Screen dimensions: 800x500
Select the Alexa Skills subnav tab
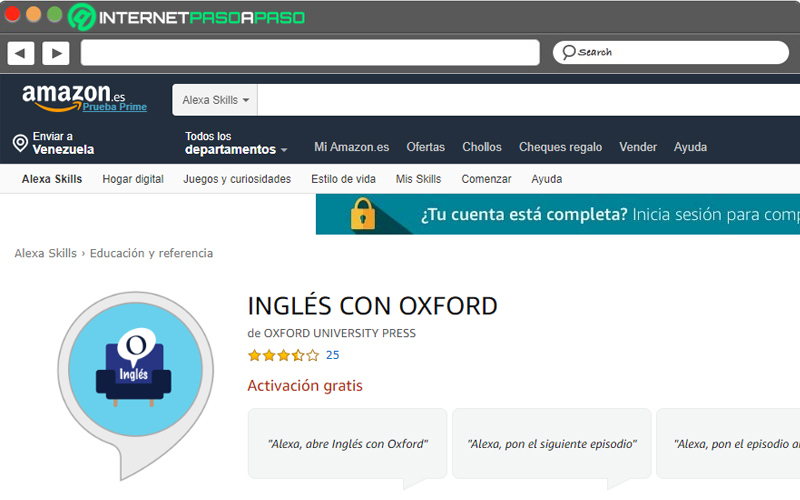(x=52, y=179)
